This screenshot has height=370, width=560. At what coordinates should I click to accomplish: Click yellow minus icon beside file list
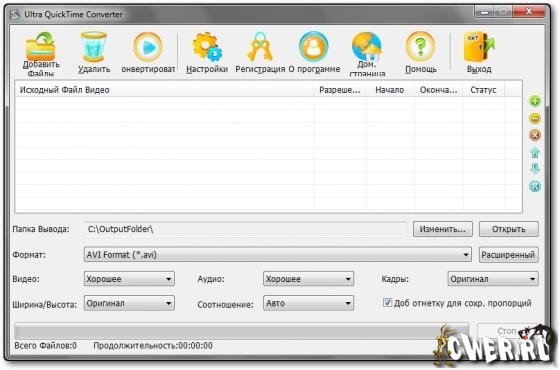(x=535, y=118)
